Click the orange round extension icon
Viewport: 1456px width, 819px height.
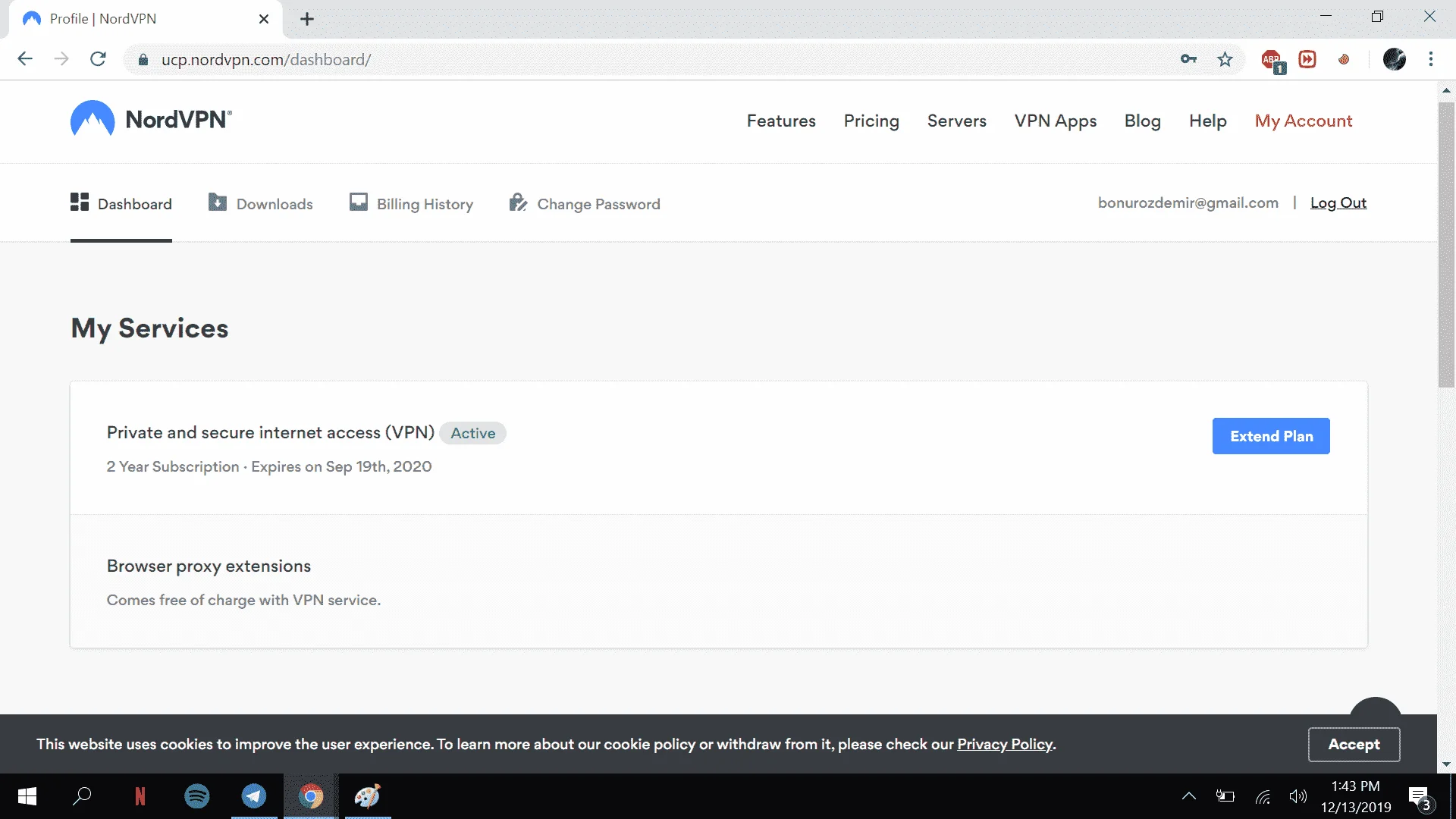tap(1344, 59)
